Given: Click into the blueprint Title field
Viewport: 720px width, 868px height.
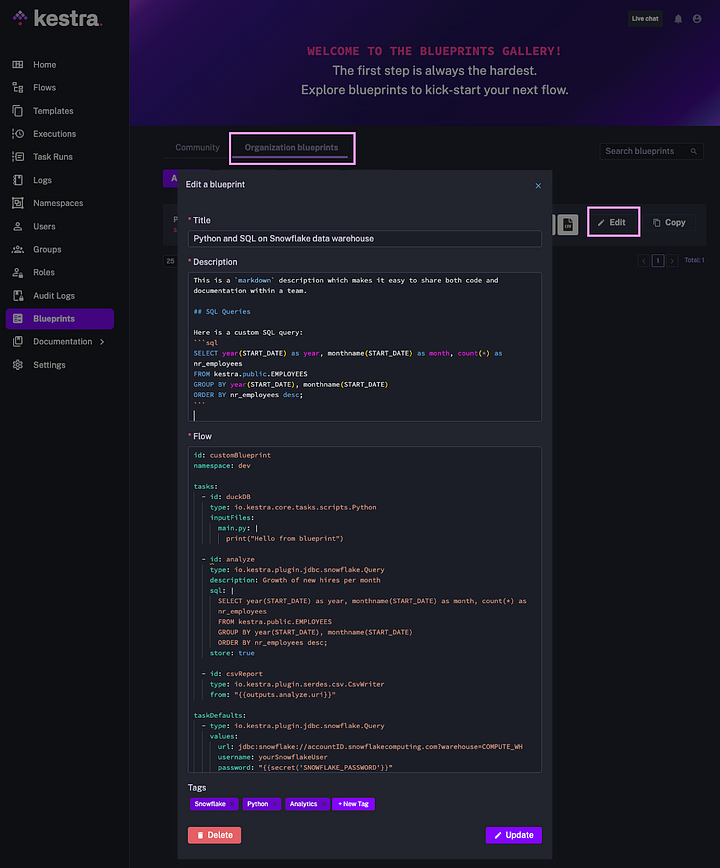Looking at the screenshot, I should point(365,239).
